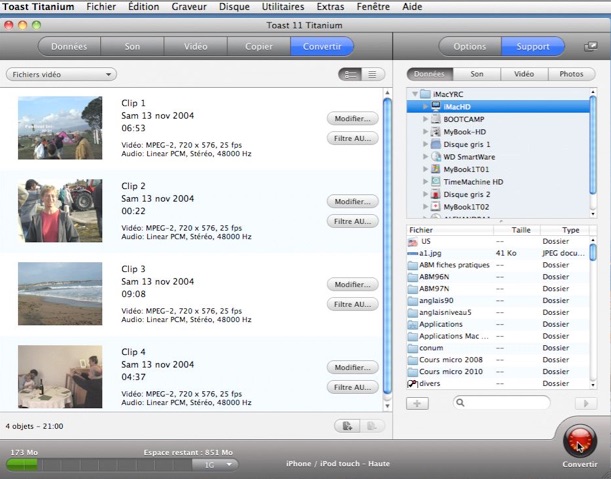Click the conum folder icon

[x=413, y=348]
